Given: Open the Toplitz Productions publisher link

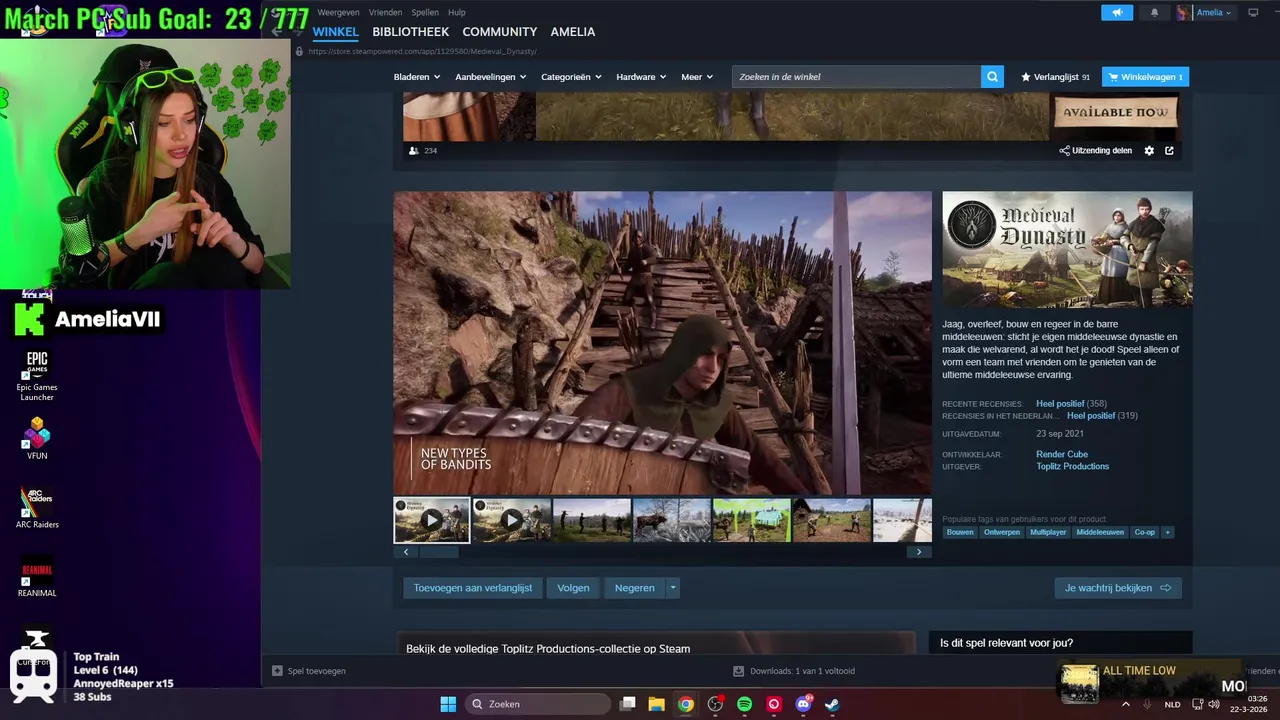Looking at the screenshot, I should tap(1072, 466).
